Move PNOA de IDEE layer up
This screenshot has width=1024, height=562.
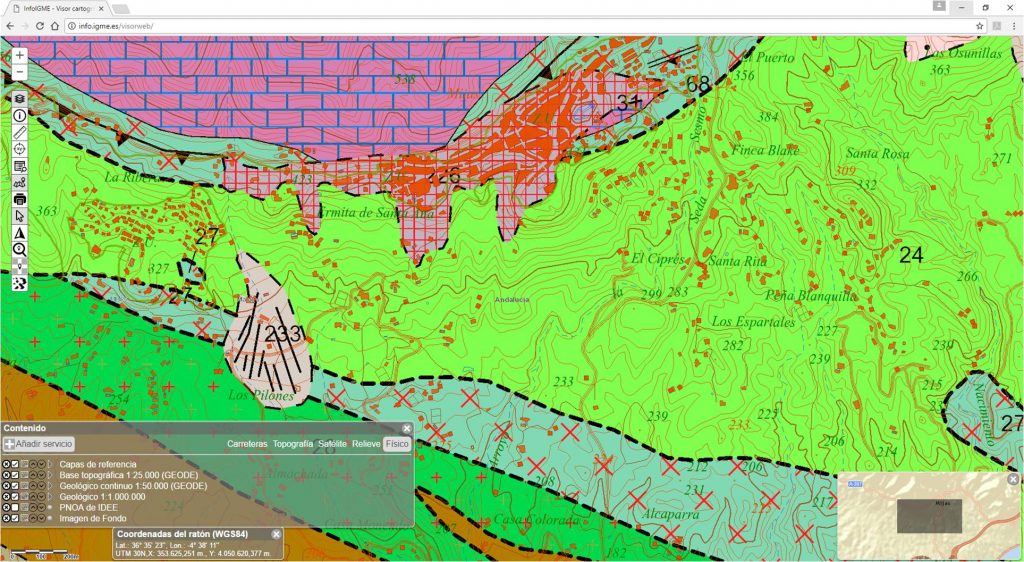[x=33, y=507]
